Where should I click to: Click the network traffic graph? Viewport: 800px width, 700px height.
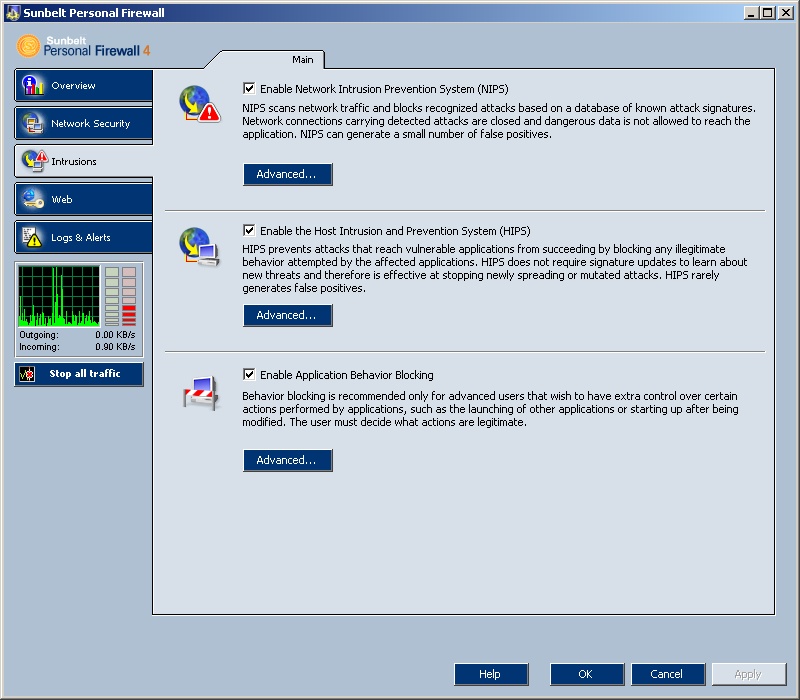(59, 296)
